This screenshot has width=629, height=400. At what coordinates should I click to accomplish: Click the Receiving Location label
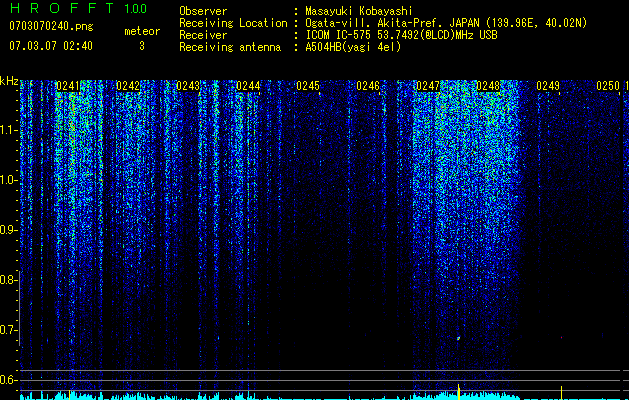233,23
